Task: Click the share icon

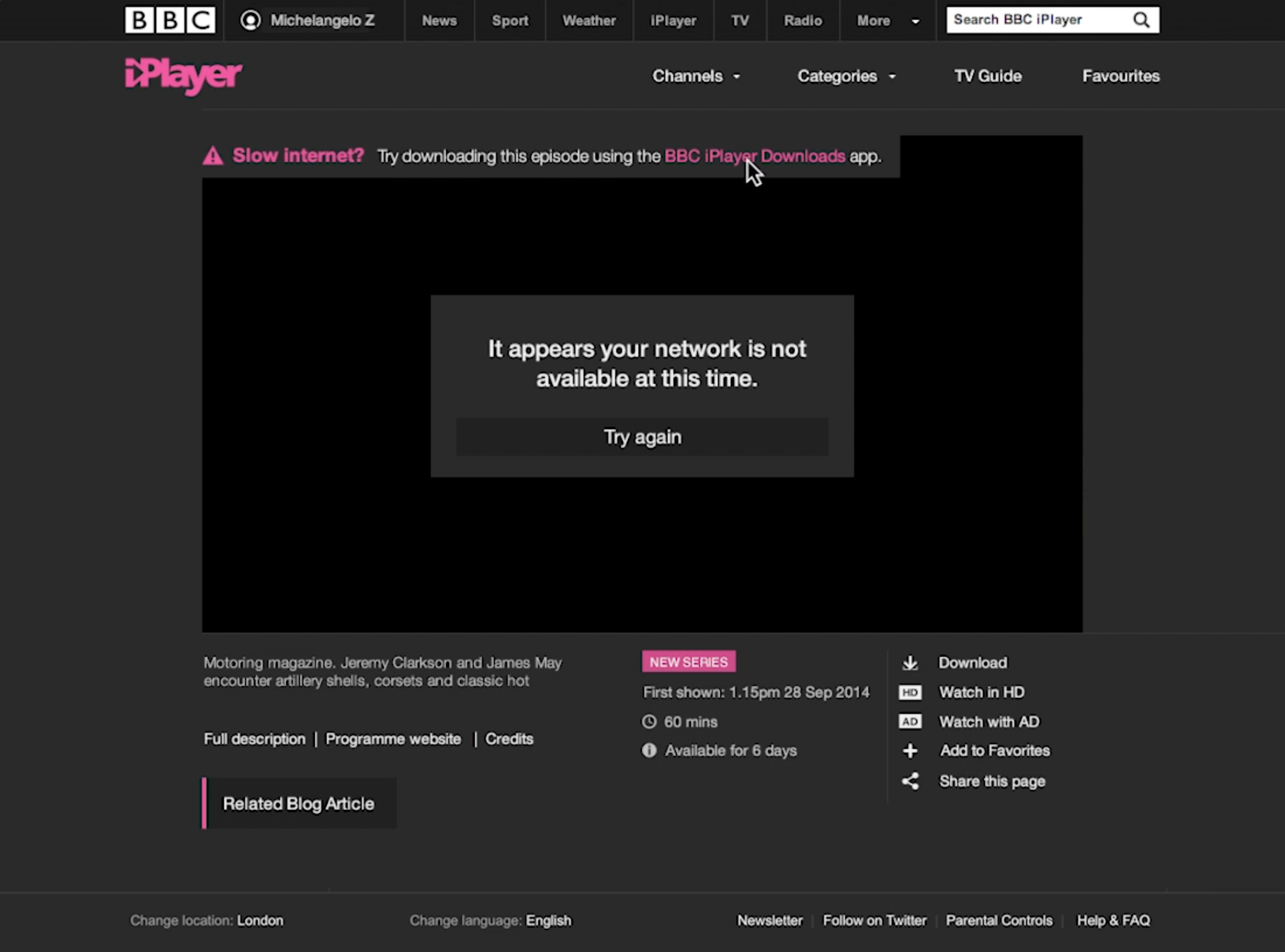Action: 910,781
